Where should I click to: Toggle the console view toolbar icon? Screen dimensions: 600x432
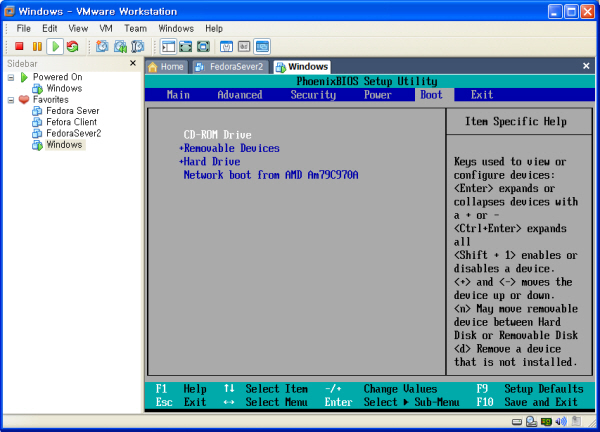tap(262, 47)
